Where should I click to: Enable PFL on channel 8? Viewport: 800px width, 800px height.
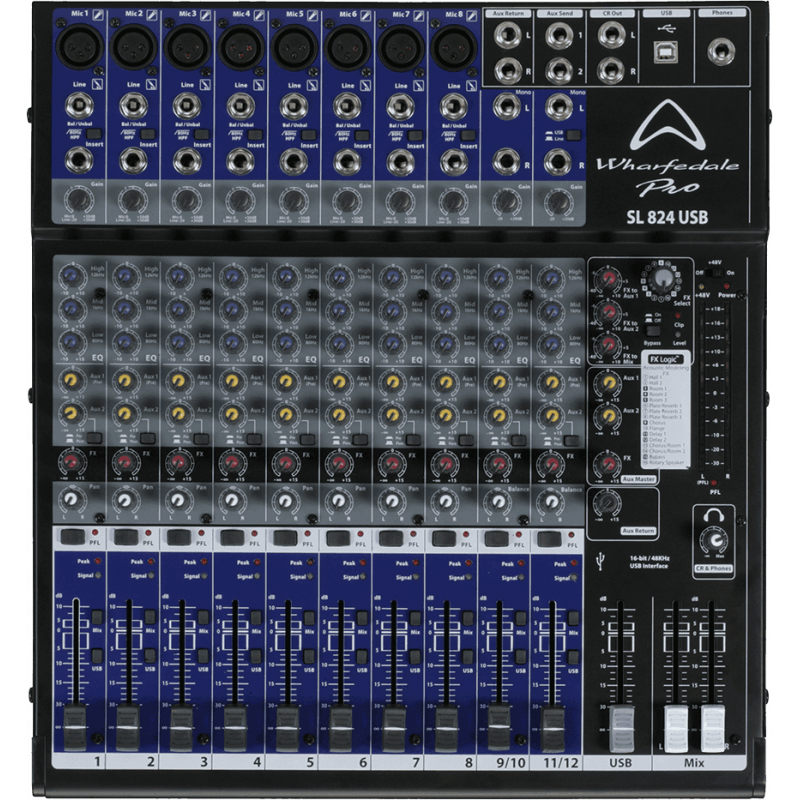(x=443, y=538)
